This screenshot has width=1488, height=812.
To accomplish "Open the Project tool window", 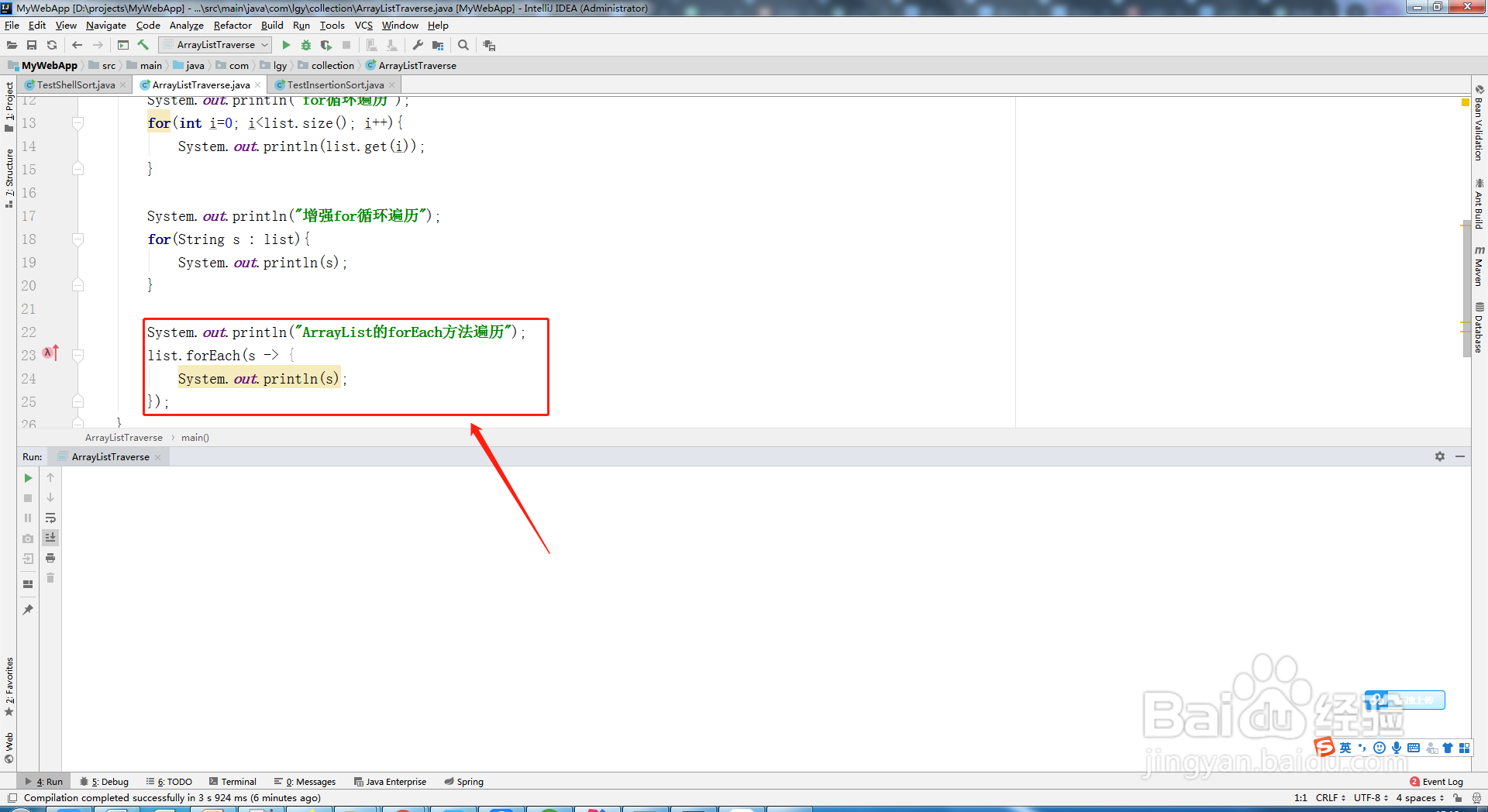I will pyautogui.click(x=9, y=106).
